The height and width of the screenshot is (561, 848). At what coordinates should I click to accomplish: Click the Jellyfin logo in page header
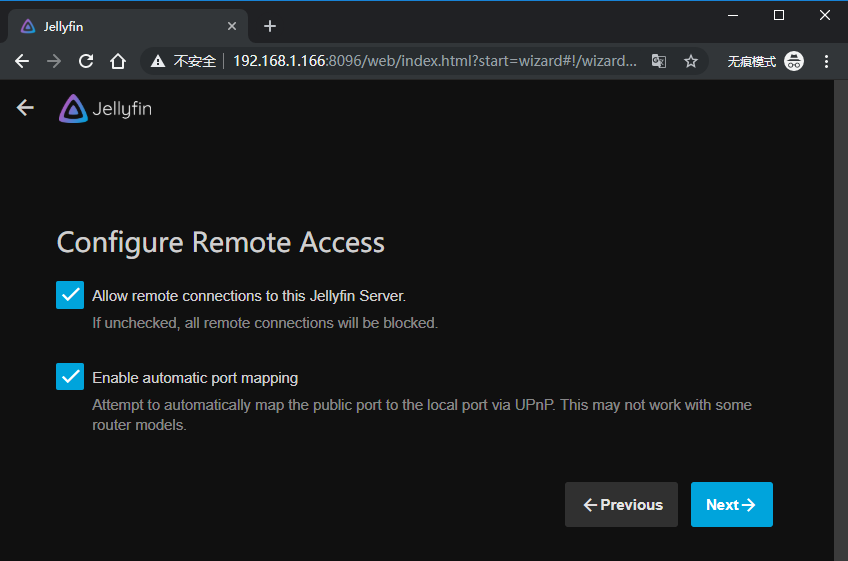tap(105, 109)
